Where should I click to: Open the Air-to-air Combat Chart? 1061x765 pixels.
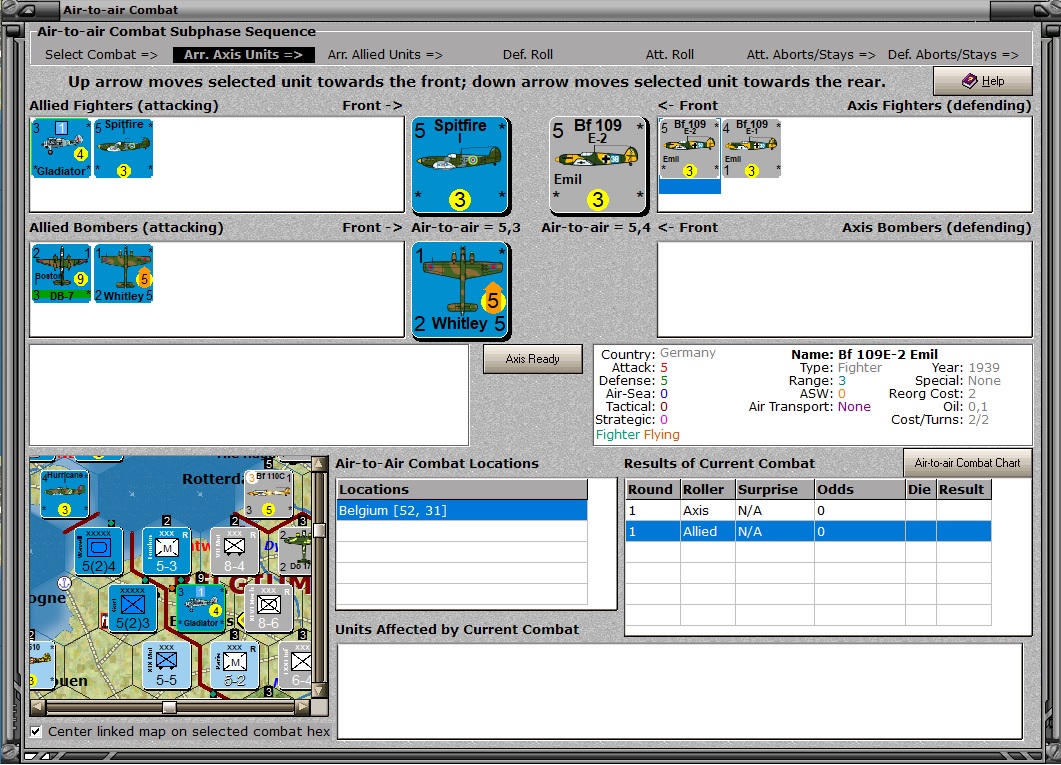967,463
